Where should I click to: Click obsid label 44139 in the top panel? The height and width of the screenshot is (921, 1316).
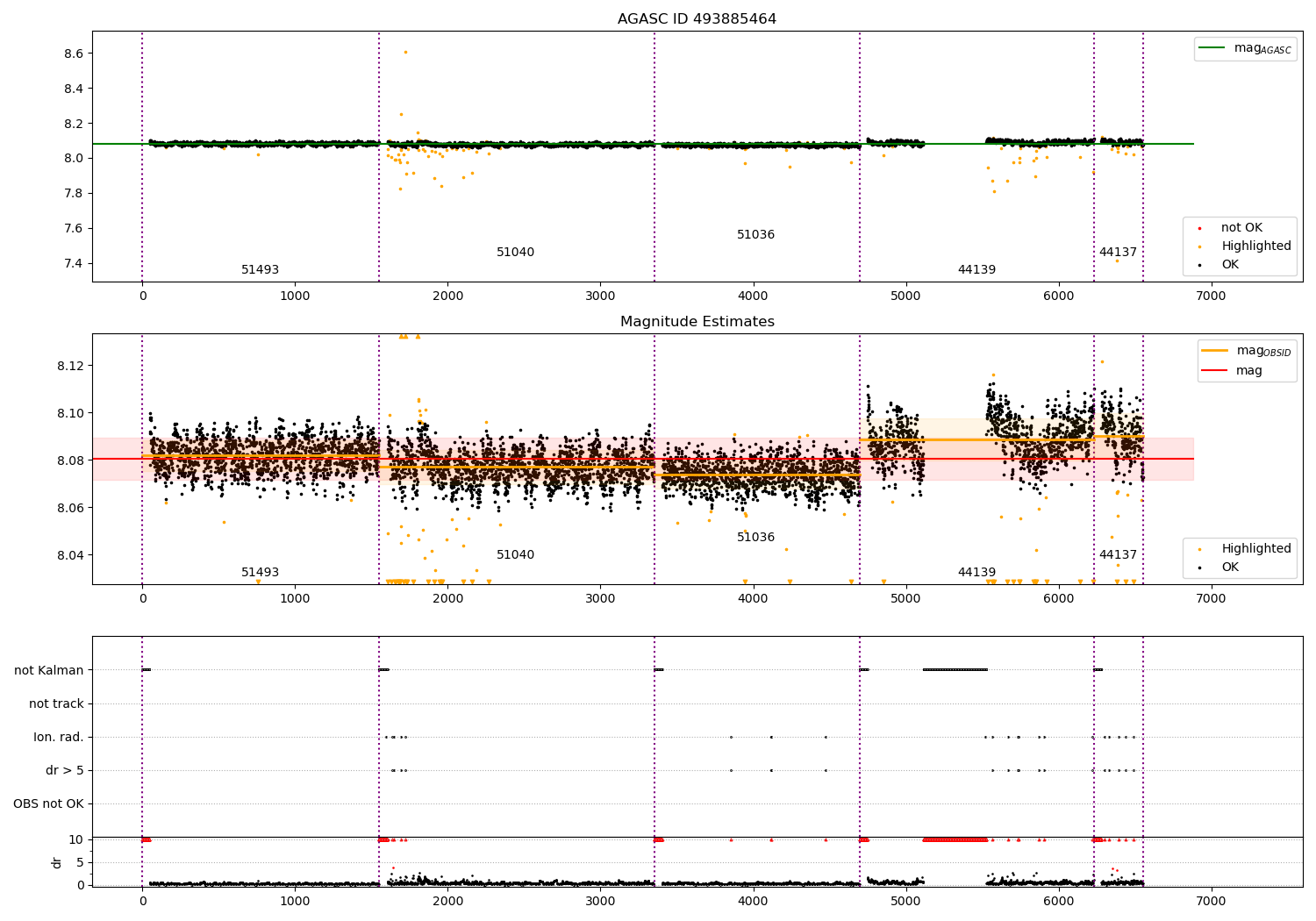pos(976,270)
